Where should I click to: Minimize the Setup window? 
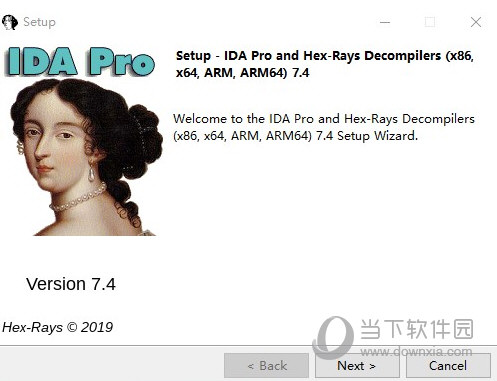click(x=385, y=22)
